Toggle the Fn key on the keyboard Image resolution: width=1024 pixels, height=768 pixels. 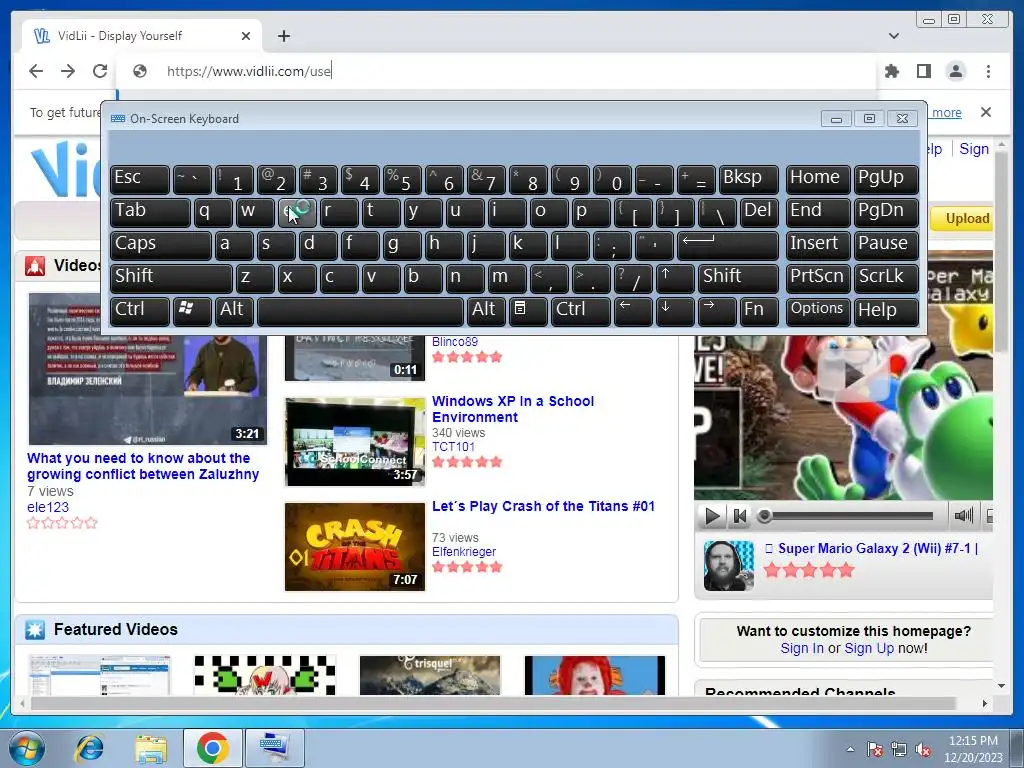759,310
